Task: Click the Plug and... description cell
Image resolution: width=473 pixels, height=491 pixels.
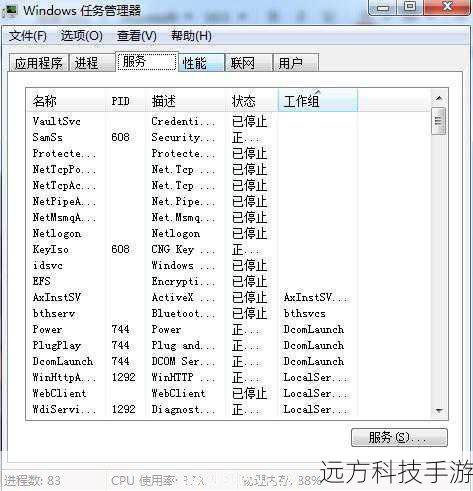Action: point(183,345)
